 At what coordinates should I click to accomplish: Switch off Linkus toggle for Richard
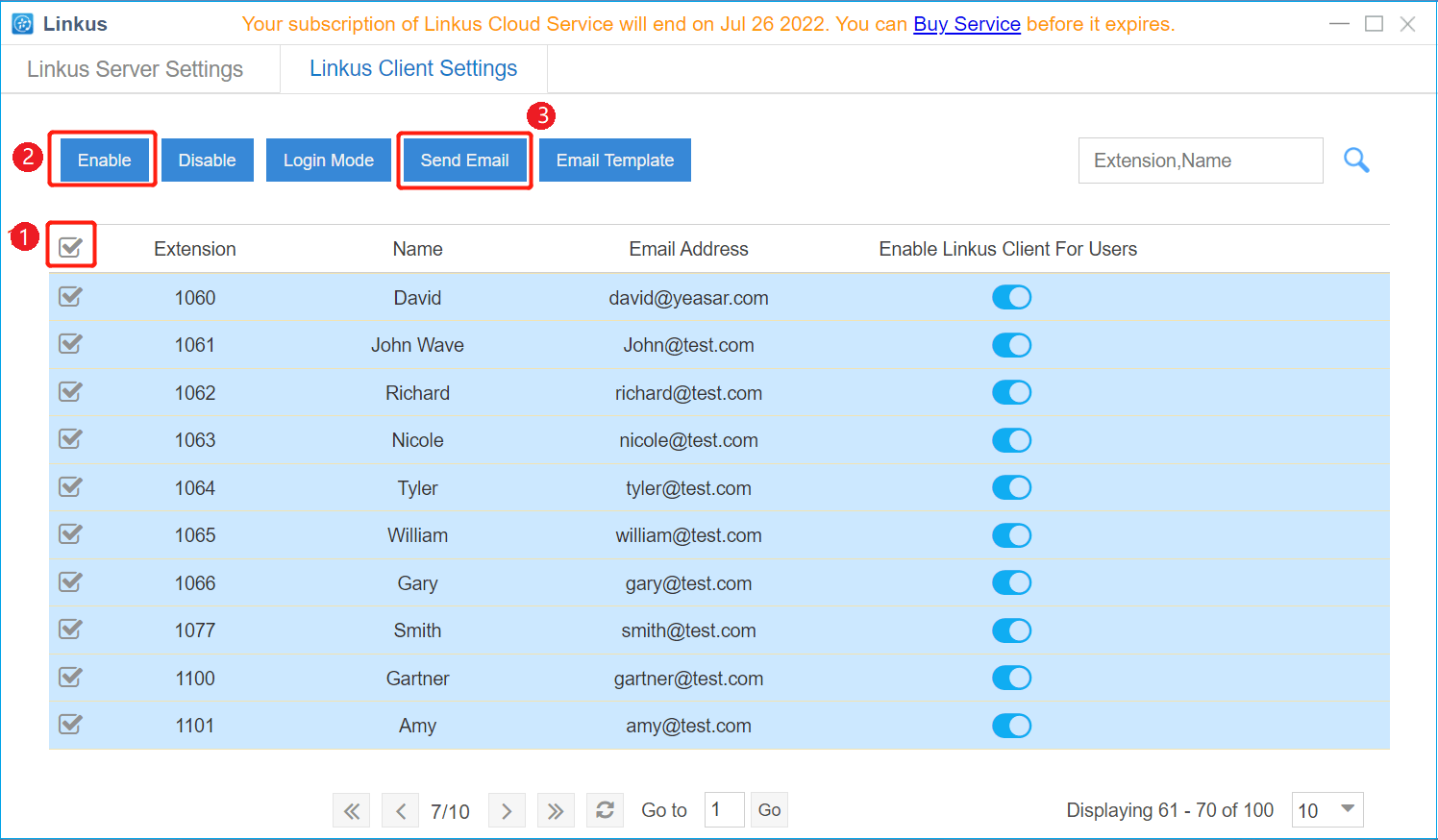tap(1011, 392)
